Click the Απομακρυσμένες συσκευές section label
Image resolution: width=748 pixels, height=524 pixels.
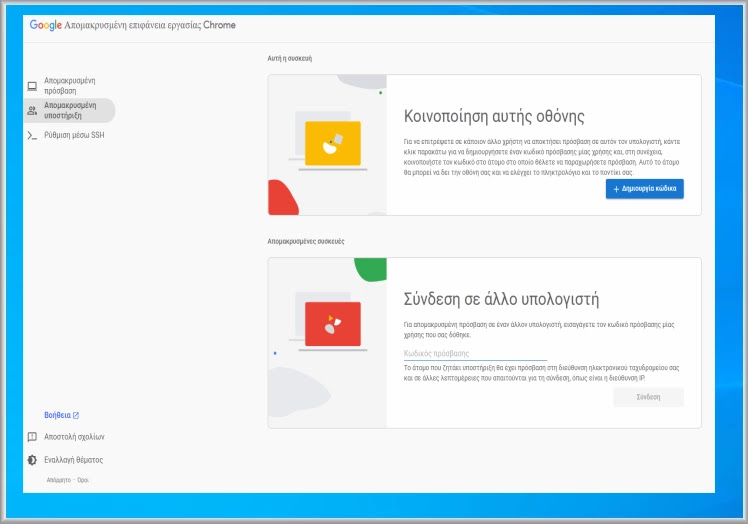coord(306,241)
